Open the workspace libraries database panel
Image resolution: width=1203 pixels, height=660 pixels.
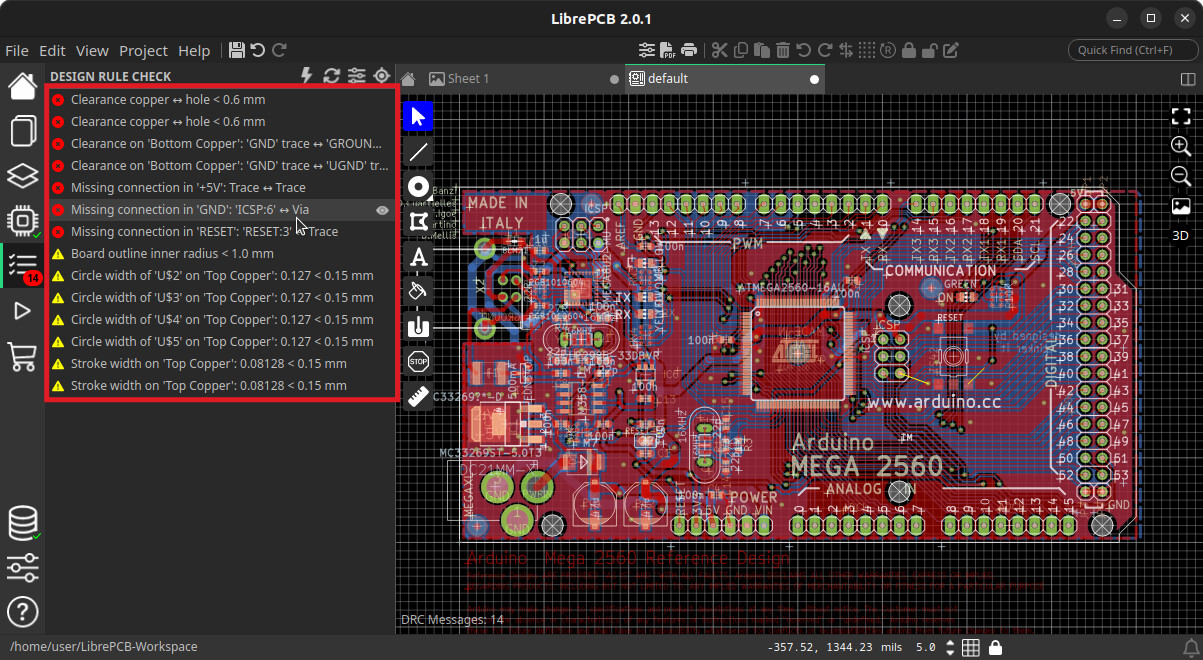click(x=22, y=523)
